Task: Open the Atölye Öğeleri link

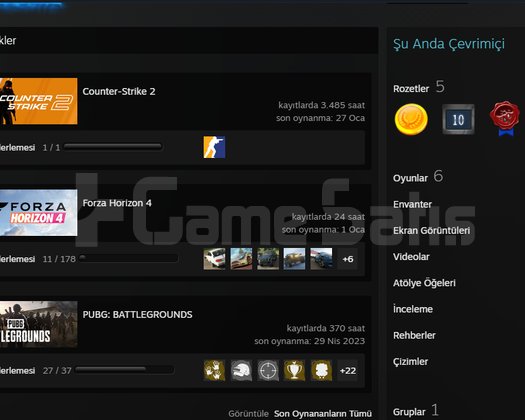Action: [424, 283]
